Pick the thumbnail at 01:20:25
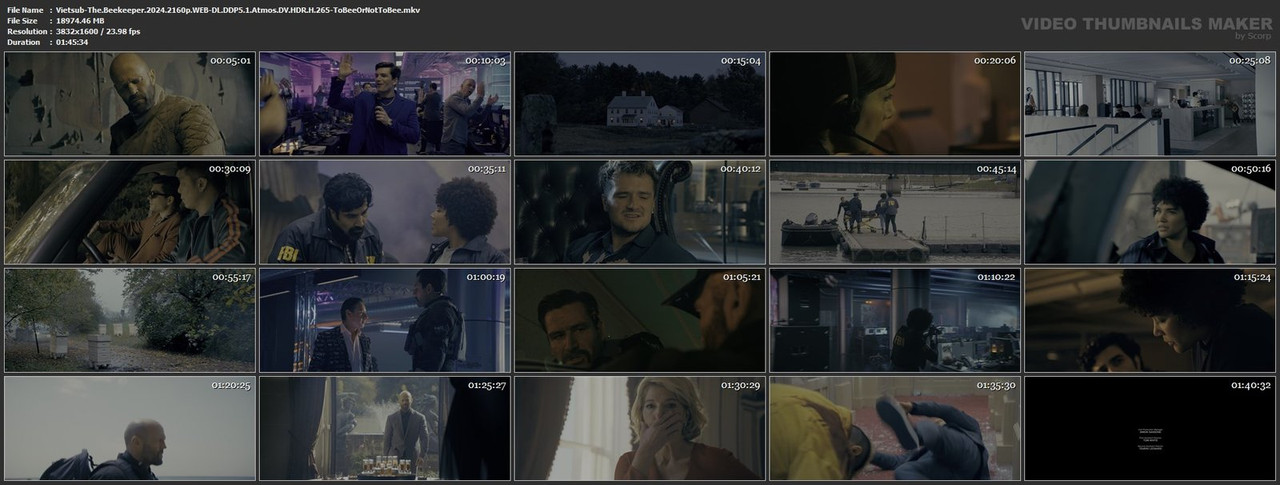 [x=130, y=428]
